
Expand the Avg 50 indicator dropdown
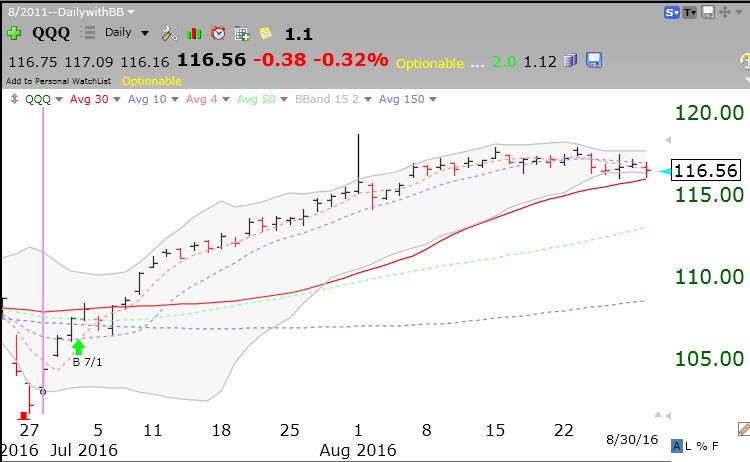click(x=284, y=99)
